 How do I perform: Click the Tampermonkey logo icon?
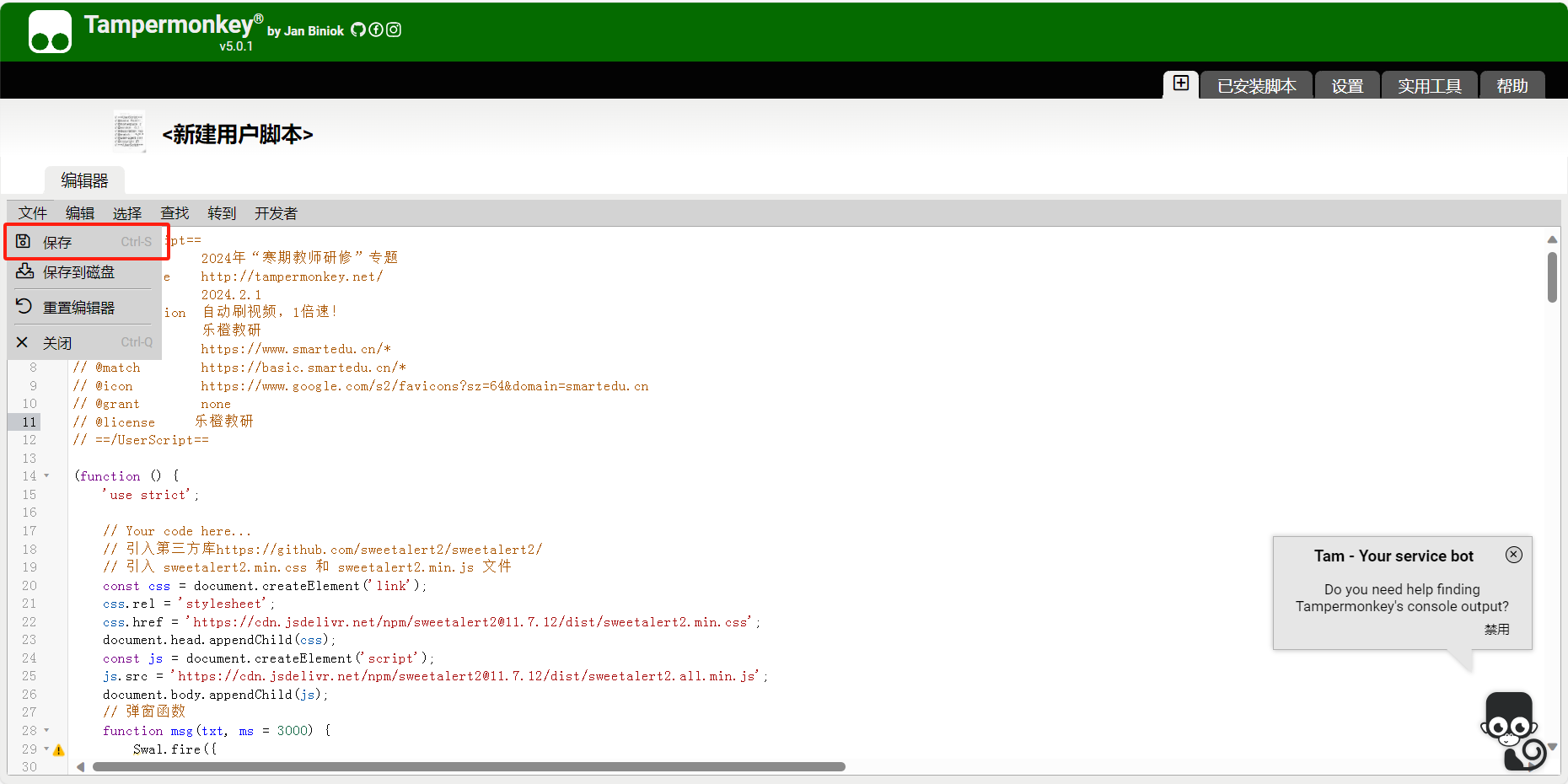click(x=50, y=32)
